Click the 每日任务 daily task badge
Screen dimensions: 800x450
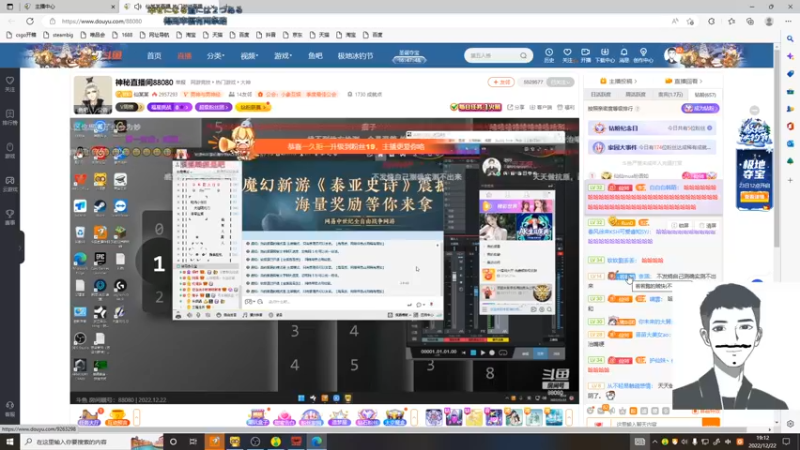click(476, 107)
